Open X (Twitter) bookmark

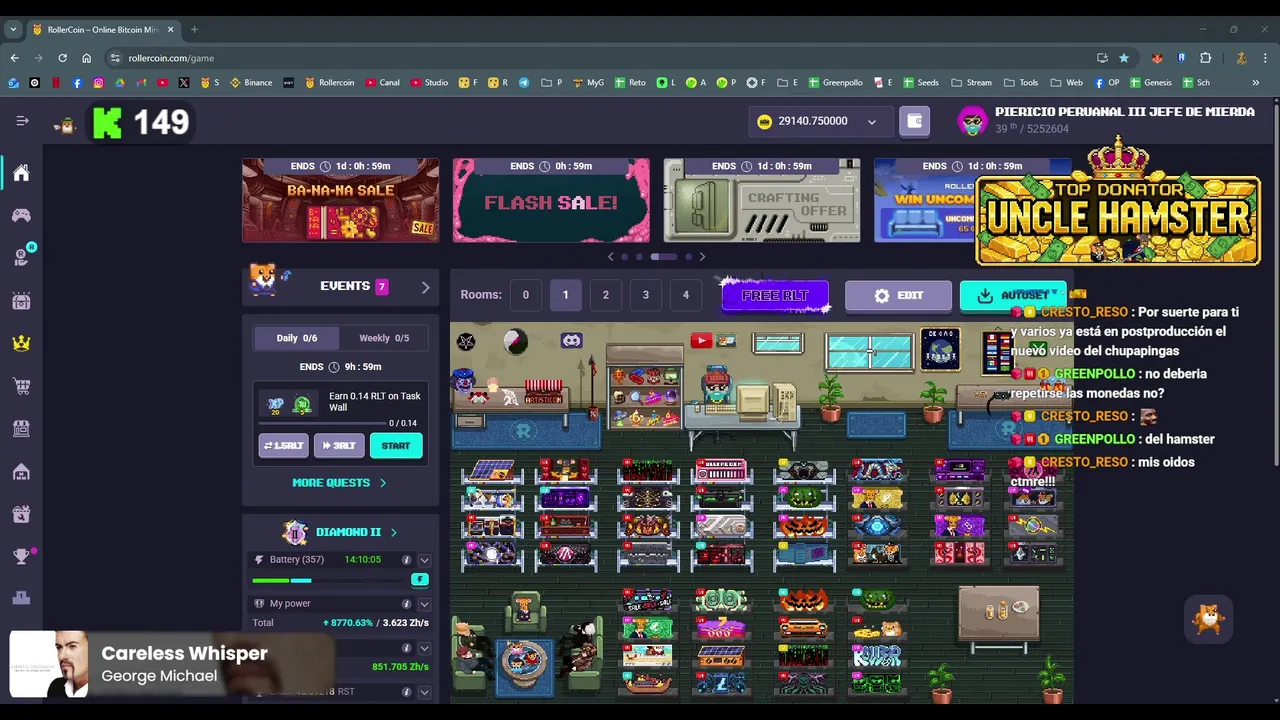pos(183,82)
